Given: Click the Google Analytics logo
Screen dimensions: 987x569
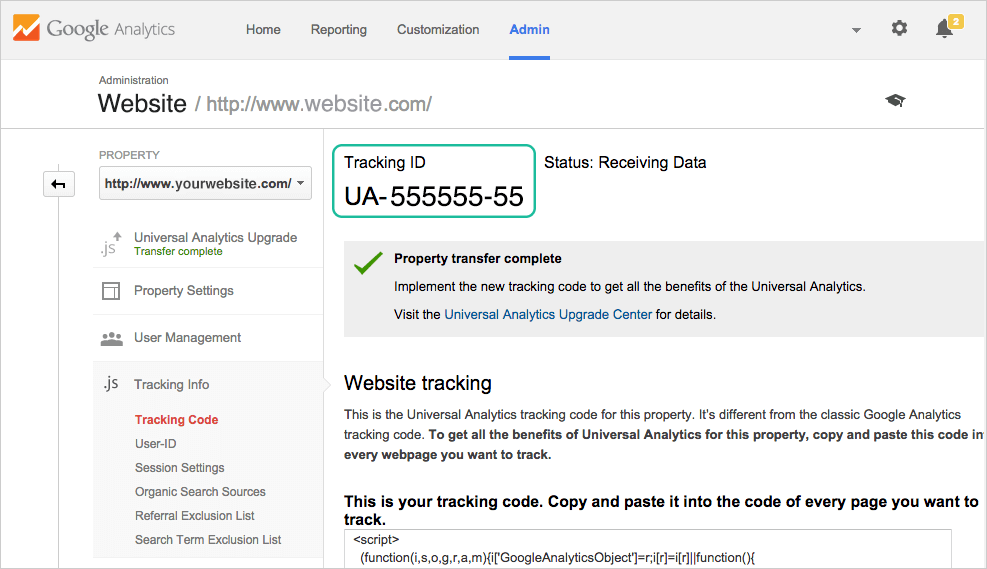Looking at the screenshot, I should point(94,28).
